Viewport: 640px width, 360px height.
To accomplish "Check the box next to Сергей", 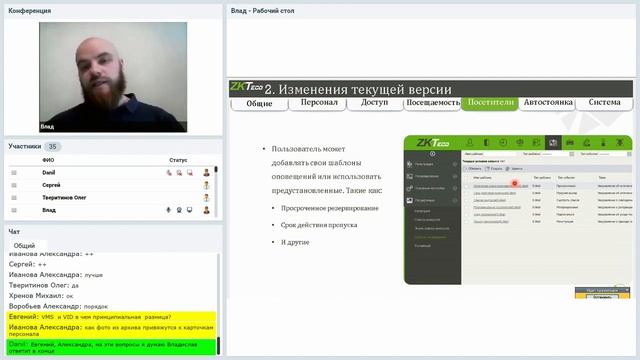I will click(14, 185).
